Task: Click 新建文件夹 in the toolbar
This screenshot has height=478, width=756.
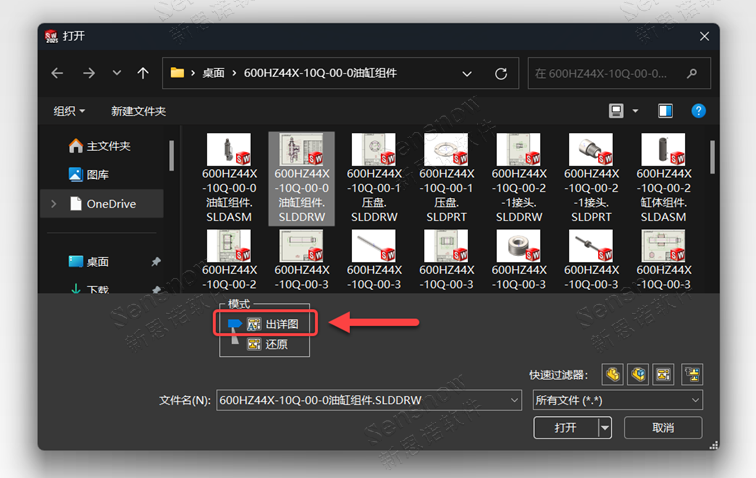Action: pos(138,111)
